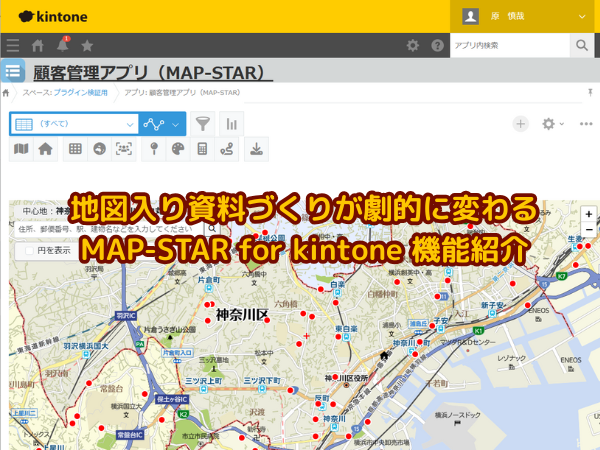Image resolution: width=600 pixels, height=450 pixels.
Task: Click the home icon in MAP-STAR toolbar
Action: pyautogui.click(x=46, y=149)
